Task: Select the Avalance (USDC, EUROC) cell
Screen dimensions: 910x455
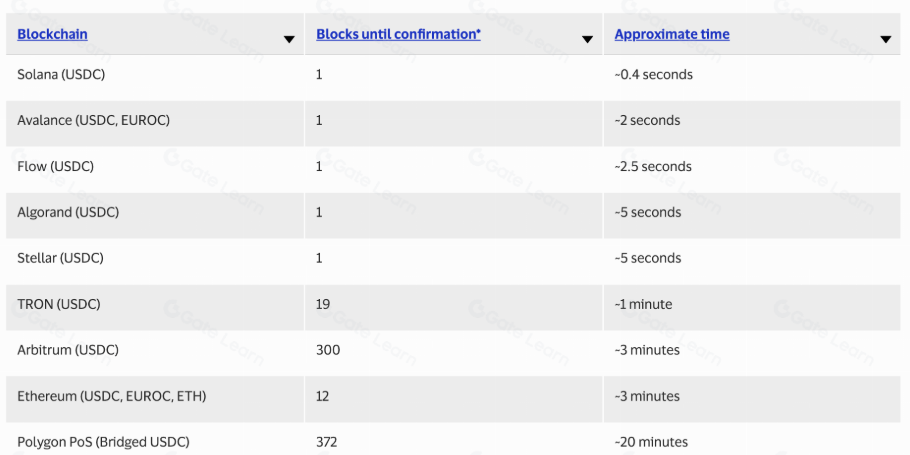Action: click(x=93, y=120)
